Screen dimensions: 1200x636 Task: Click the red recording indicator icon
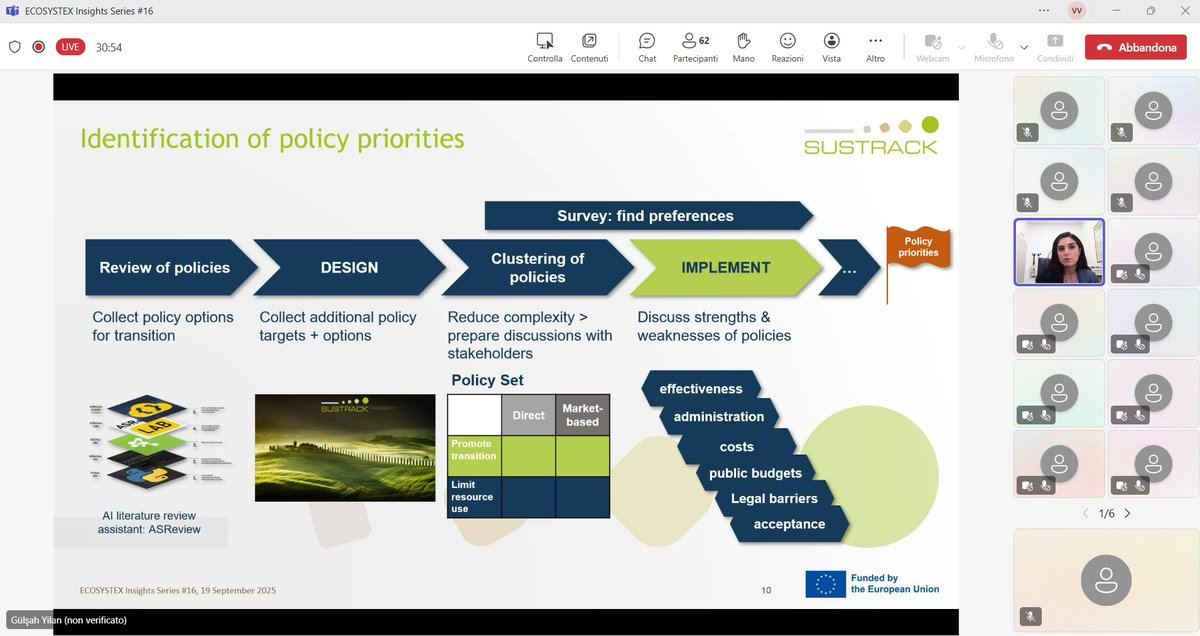tap(39, 46)
